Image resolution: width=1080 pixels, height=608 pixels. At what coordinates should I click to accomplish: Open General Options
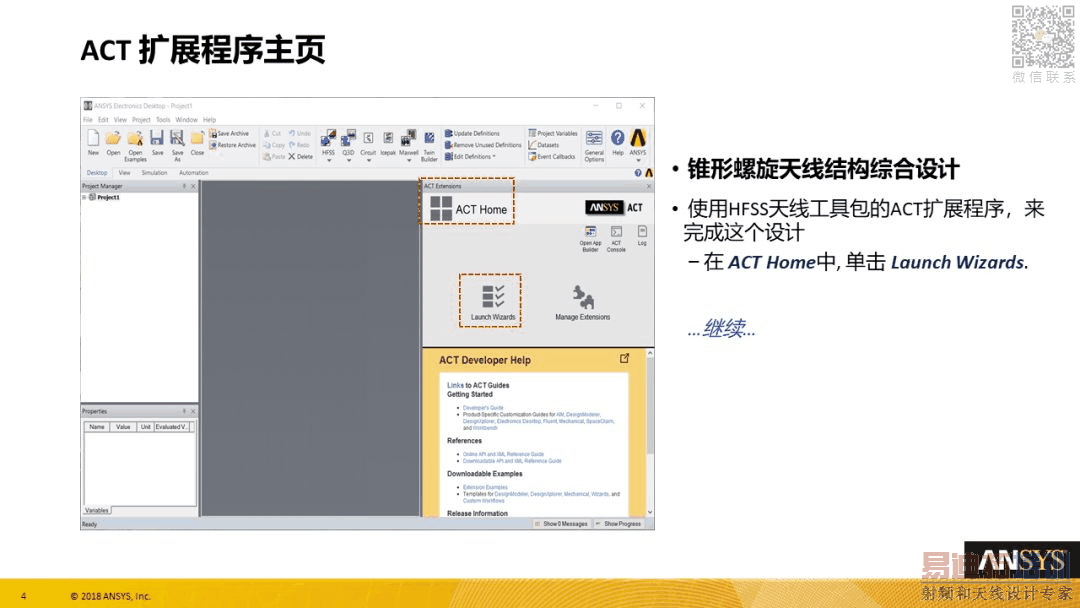[594, 145]
